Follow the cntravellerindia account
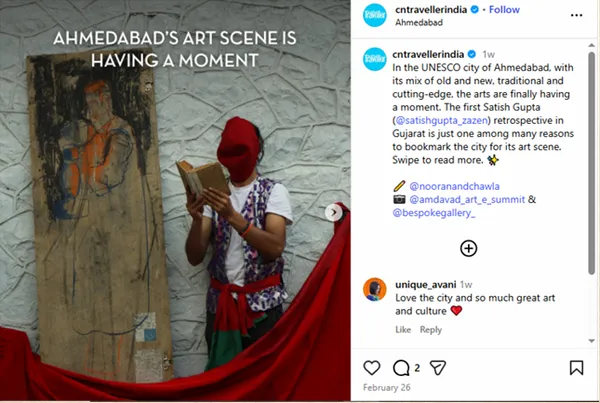This screenshot has width=600, height=403. pos(504,10)
